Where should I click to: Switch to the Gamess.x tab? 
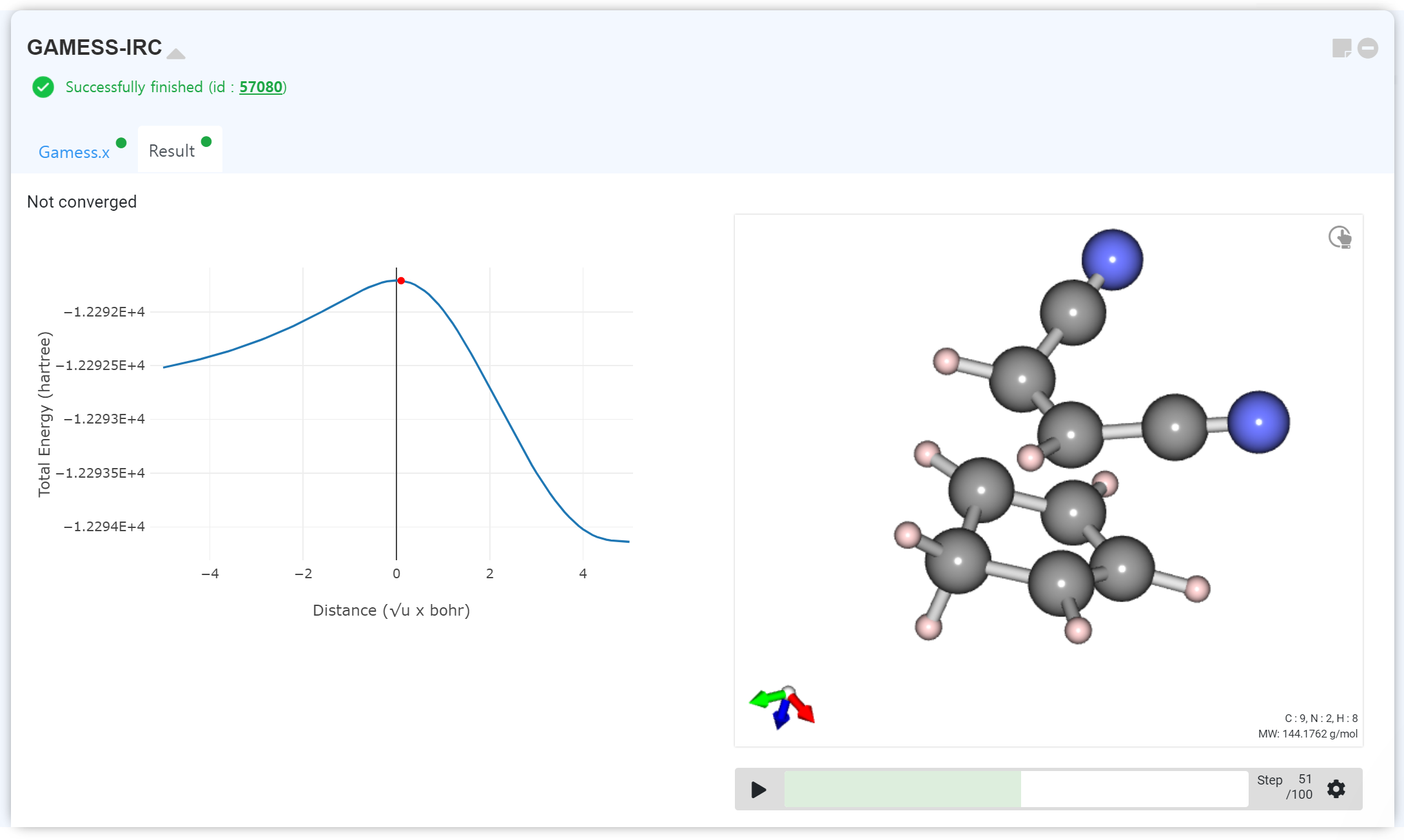click(74, 152)
